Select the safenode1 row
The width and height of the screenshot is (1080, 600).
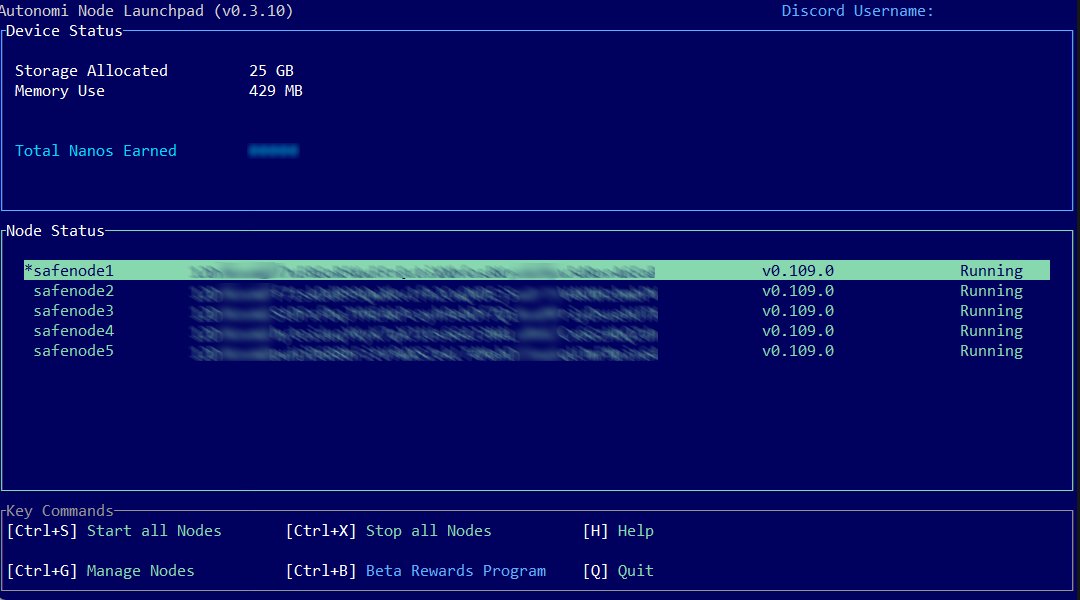537,270
